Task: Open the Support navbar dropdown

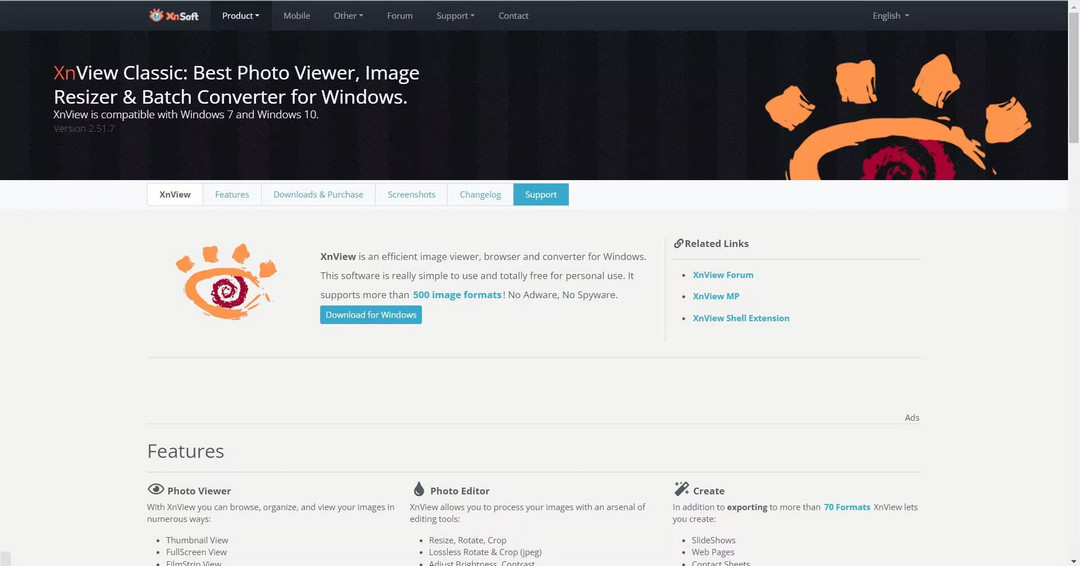Action: [455, 16]
